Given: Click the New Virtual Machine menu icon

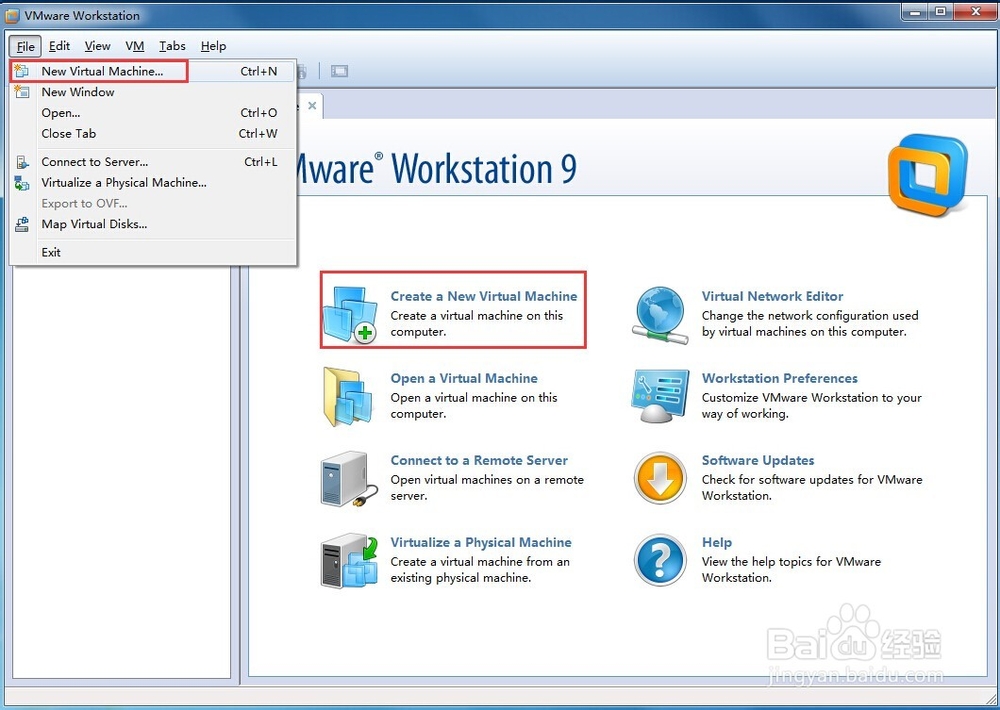Looking at the screenshot, I should click(22, 71).
